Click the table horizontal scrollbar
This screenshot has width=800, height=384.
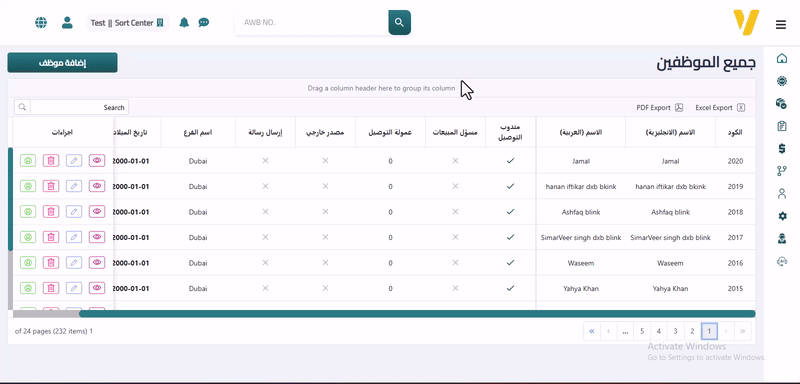point(417,314)
